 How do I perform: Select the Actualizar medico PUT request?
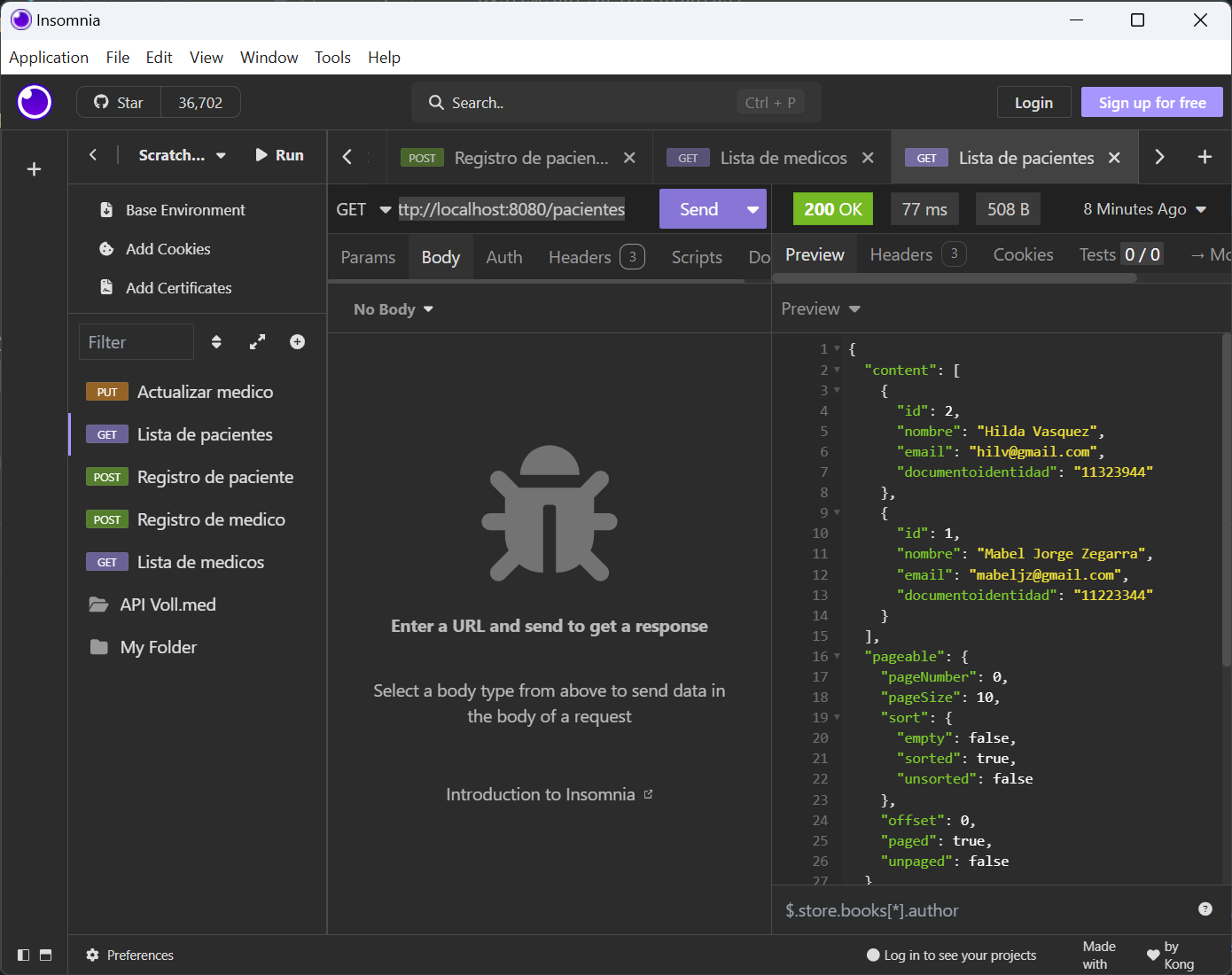198,392
